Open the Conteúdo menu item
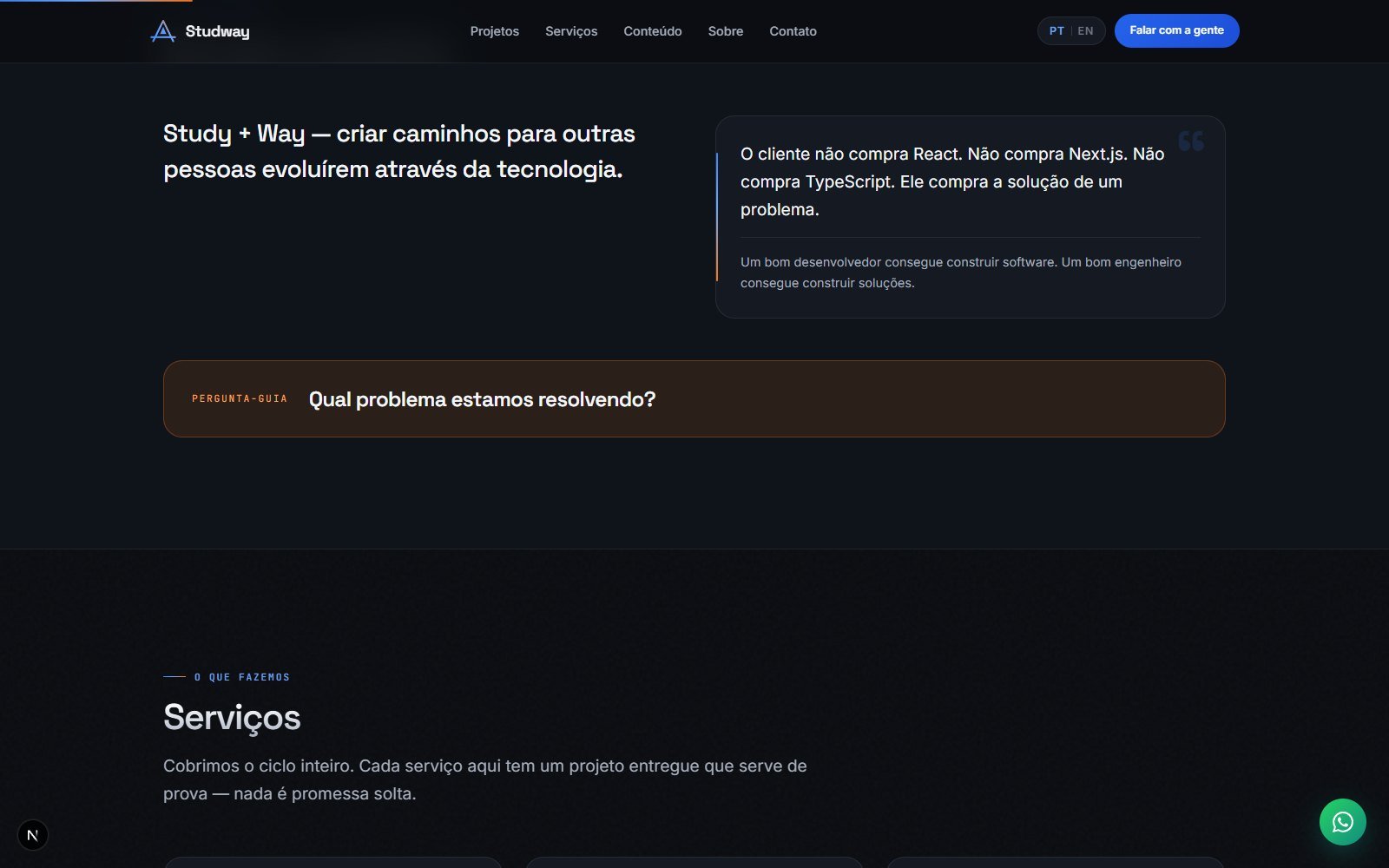1389x868 pixels. click(x=653, y=31)
